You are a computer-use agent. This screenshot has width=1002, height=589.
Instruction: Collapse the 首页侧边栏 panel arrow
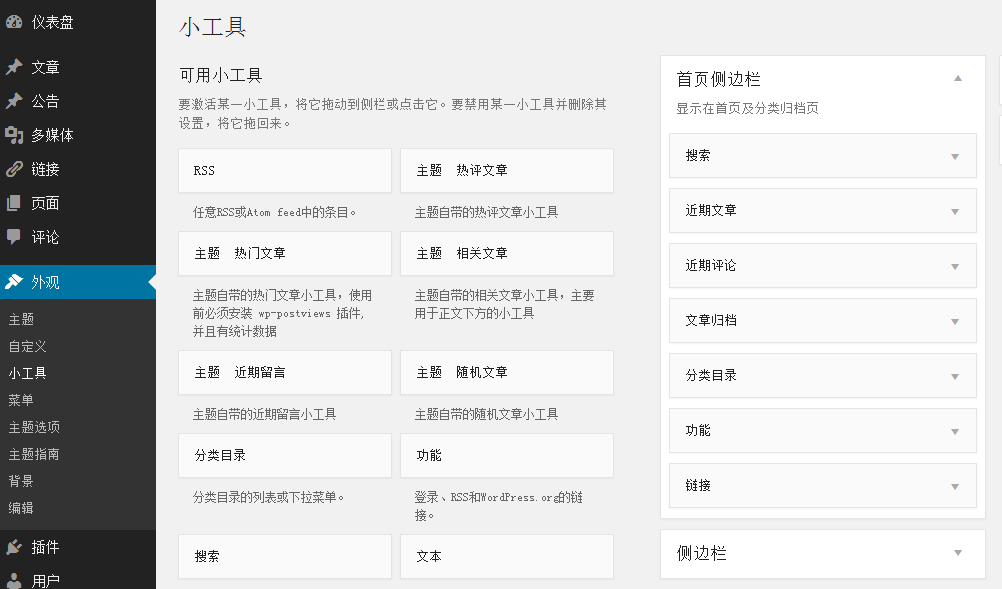[957, 78]
